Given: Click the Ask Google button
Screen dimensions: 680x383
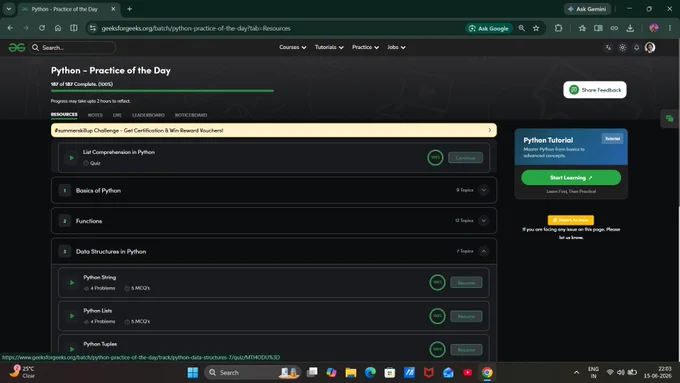Looking at the screenshot, I should pos(489,28).
